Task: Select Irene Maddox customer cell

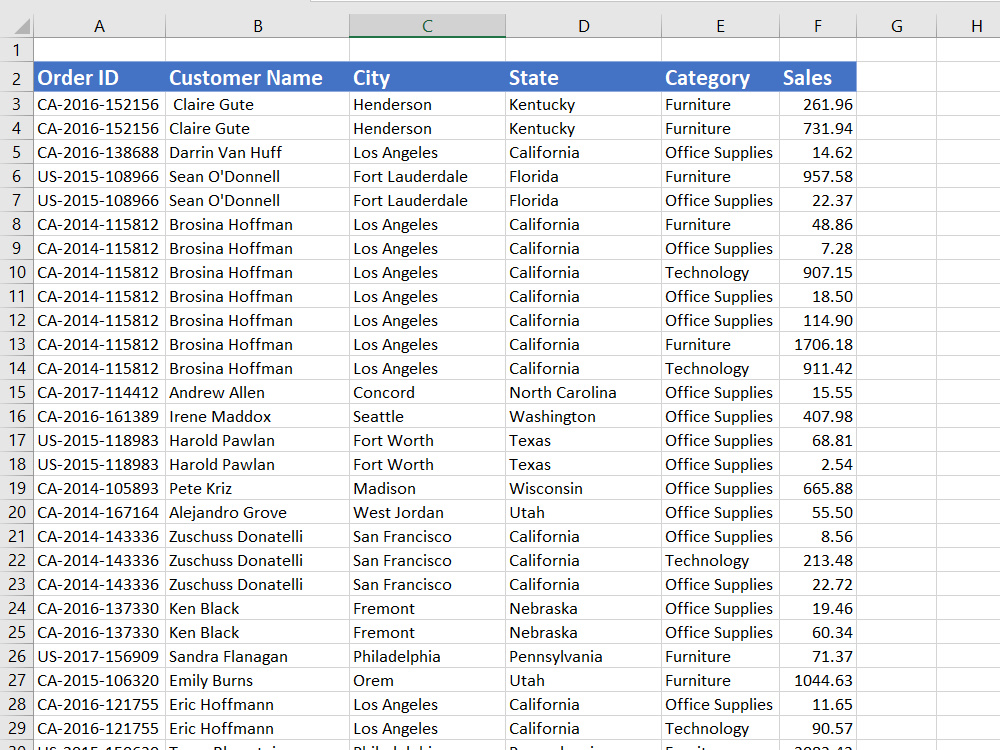Action: click(258, 417)
